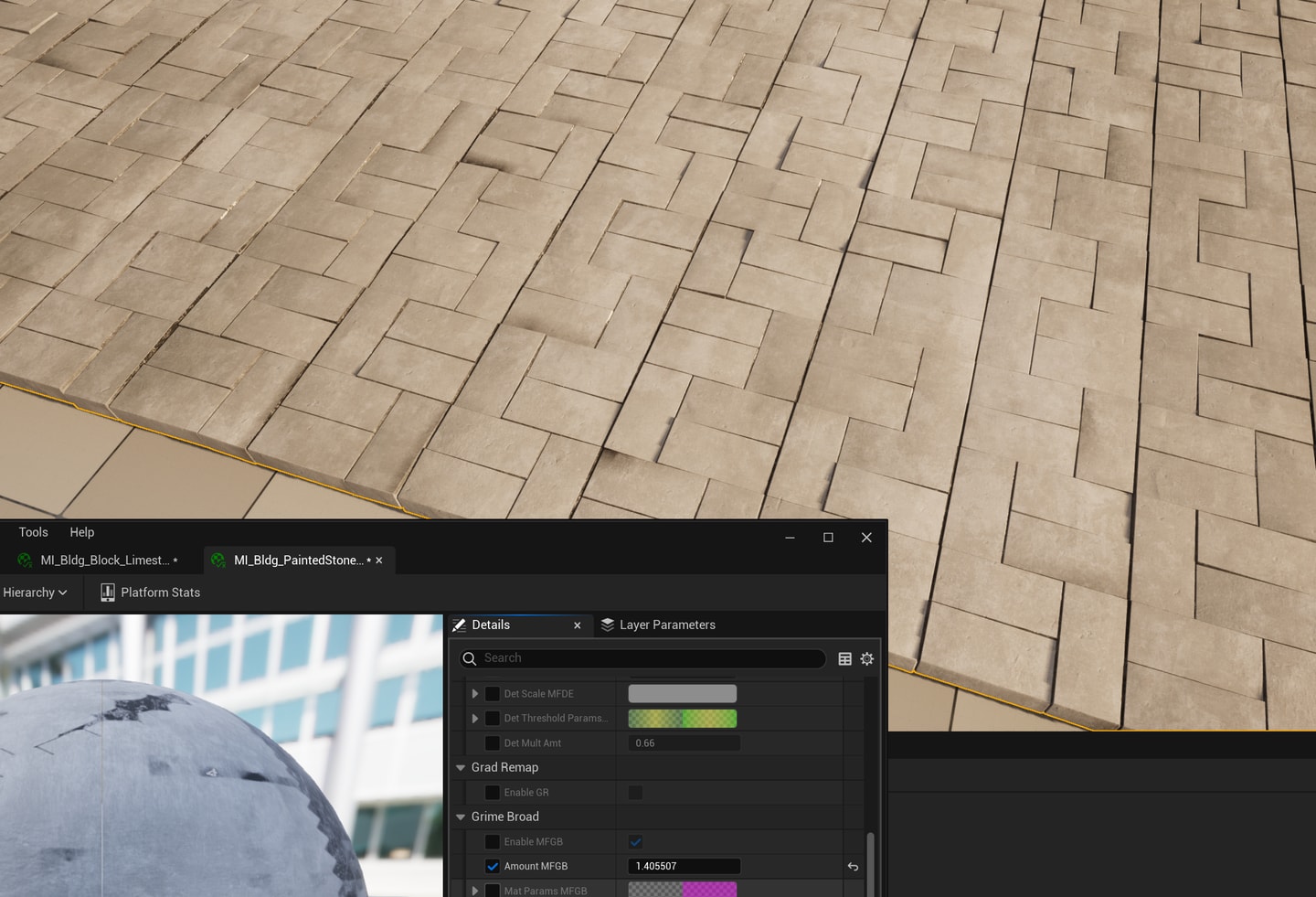Collapse the Grime Broad section
This screenshot has width=1316, height=897.
[461, 817]
